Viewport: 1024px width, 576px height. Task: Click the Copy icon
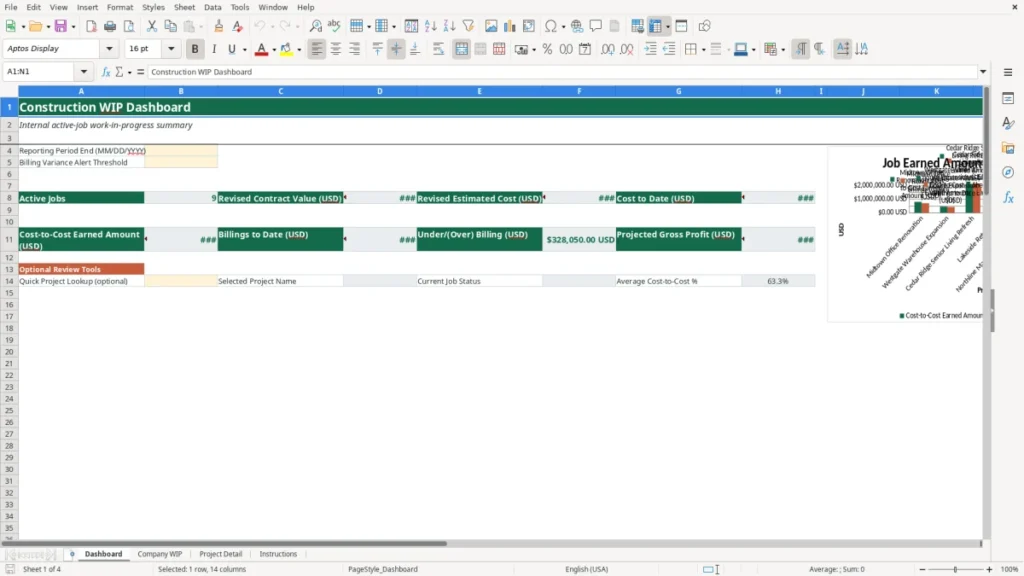pyautogui.click(x=170, y=26)
